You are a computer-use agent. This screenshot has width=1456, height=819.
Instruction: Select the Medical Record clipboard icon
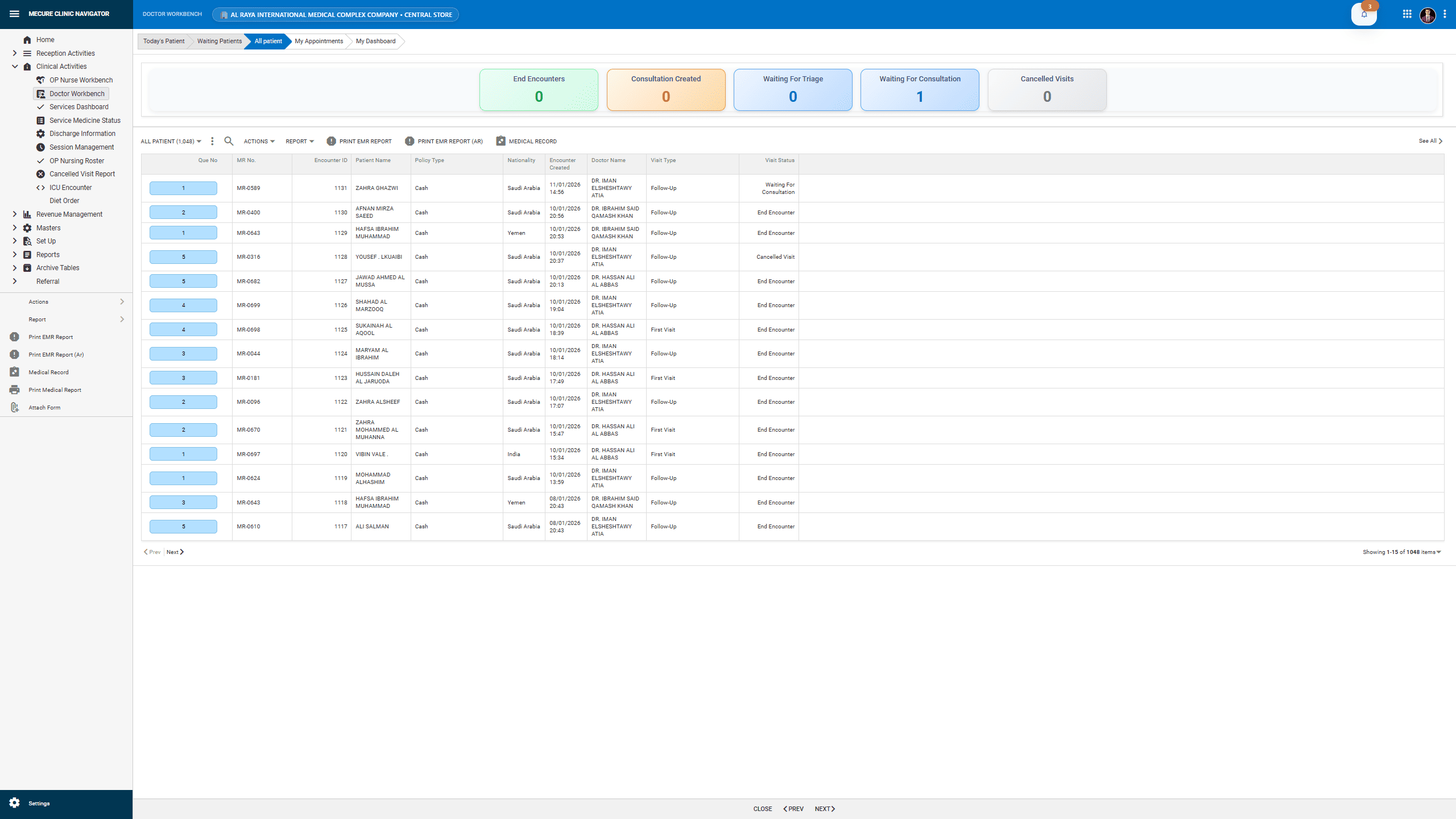coord(14,371)
